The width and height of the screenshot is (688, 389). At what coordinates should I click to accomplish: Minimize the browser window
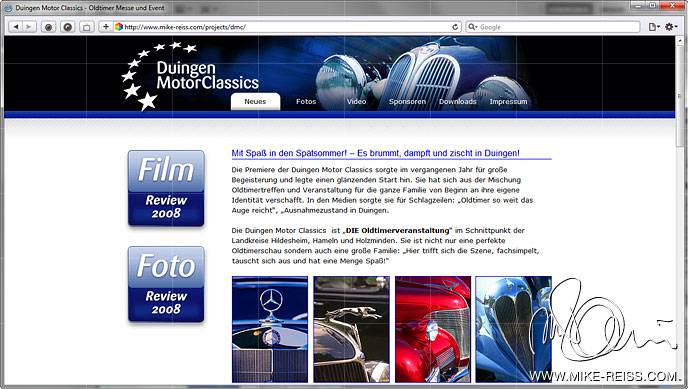tap(638, 5)
